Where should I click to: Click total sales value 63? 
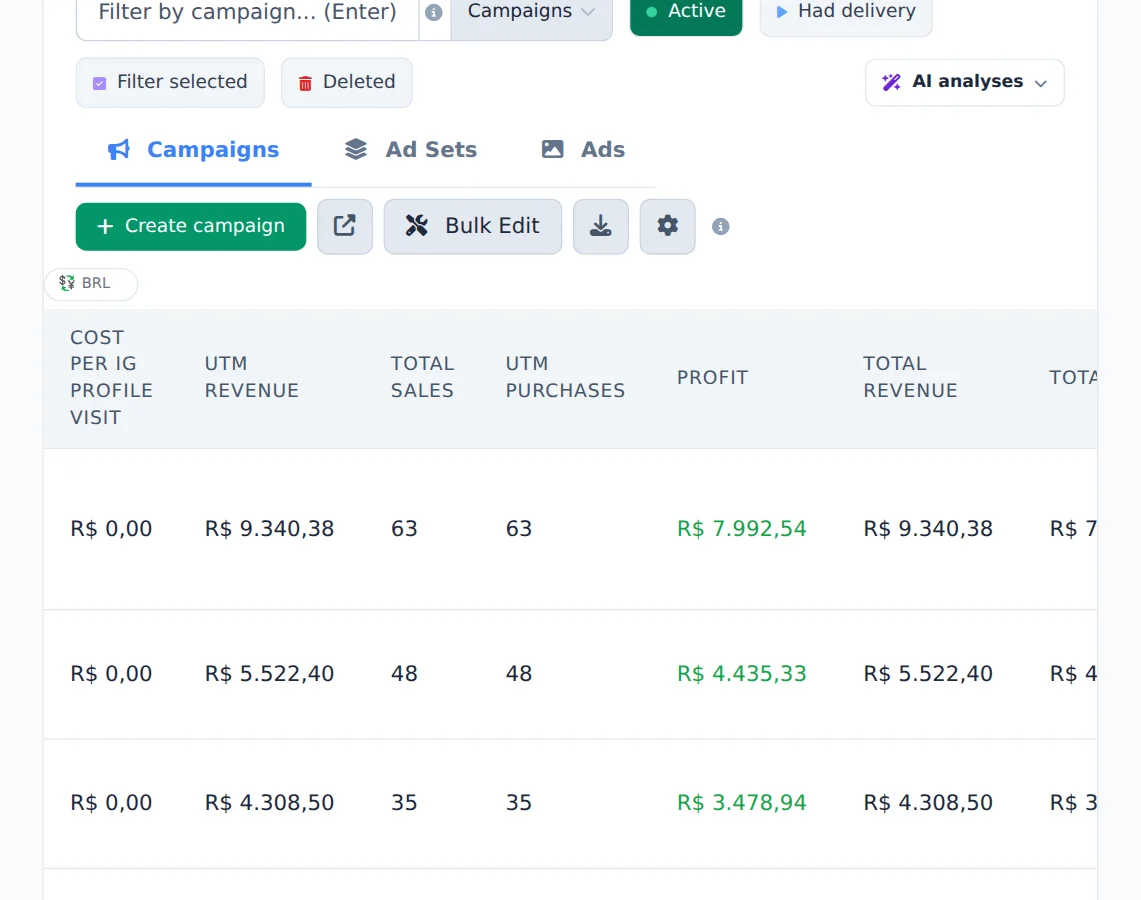(x=405, y=529)
